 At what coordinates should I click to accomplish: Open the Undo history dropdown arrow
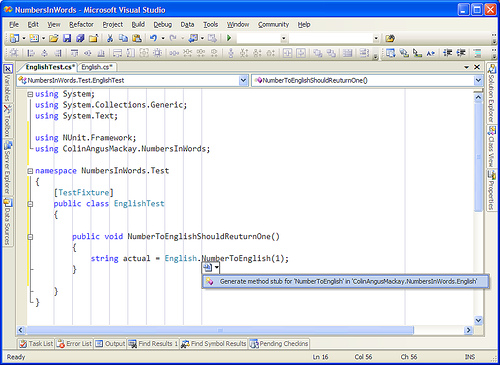click(163, 38)
